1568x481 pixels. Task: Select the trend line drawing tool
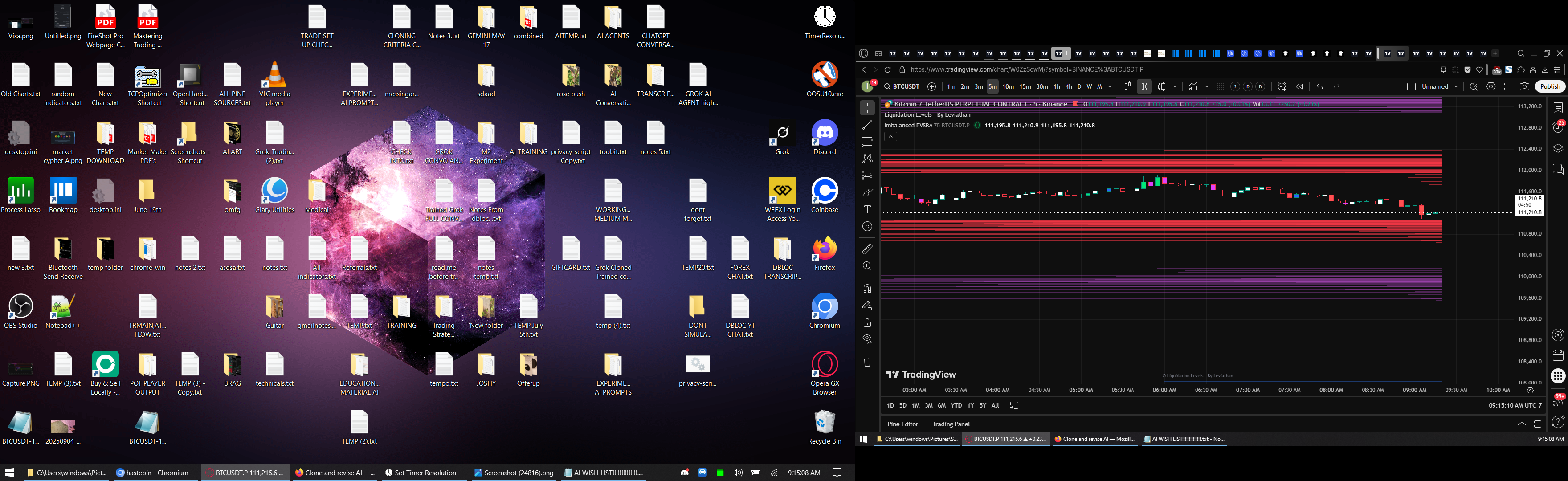click(x=867, y=125)
